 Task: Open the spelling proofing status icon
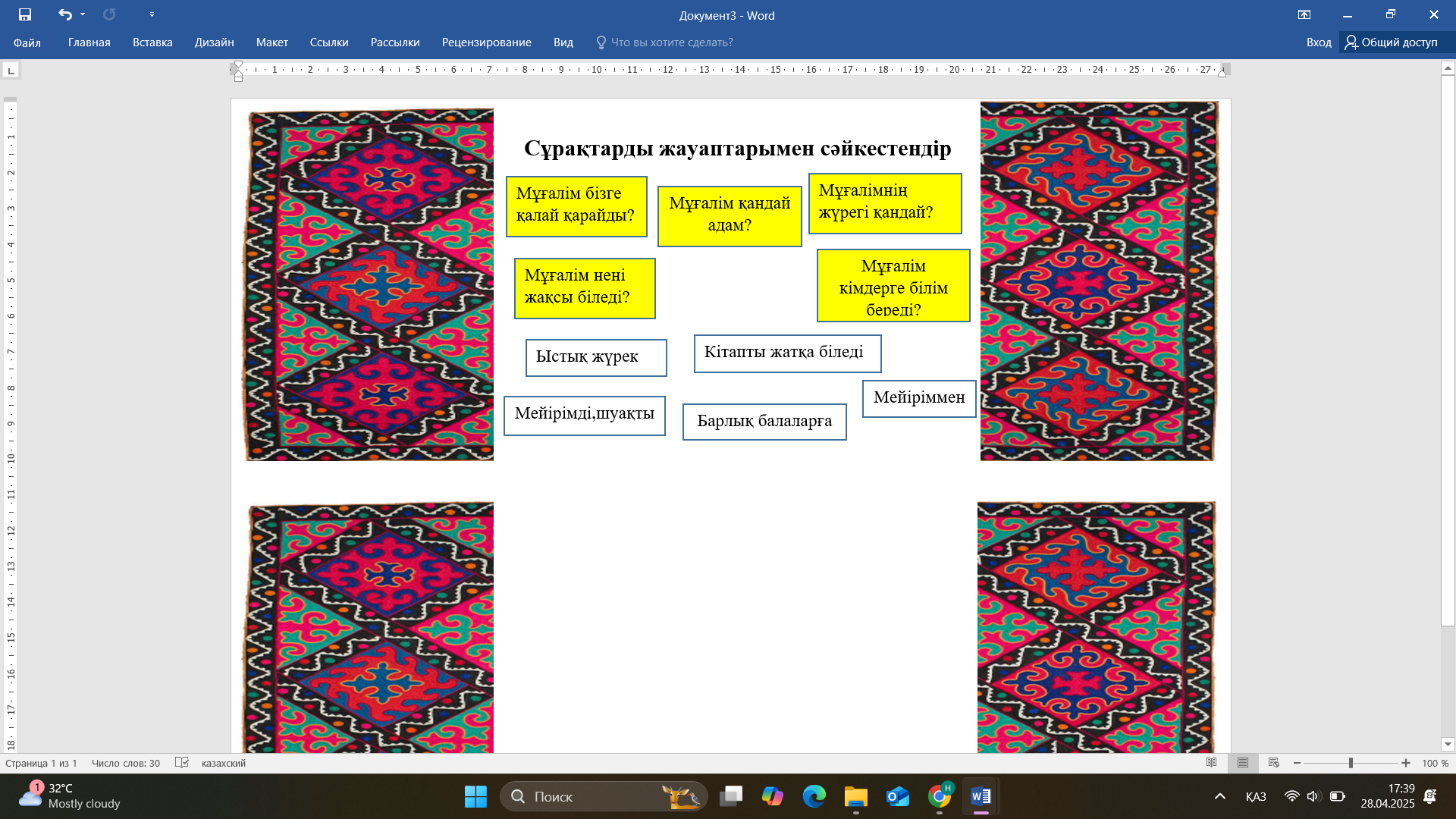[182, 763]
